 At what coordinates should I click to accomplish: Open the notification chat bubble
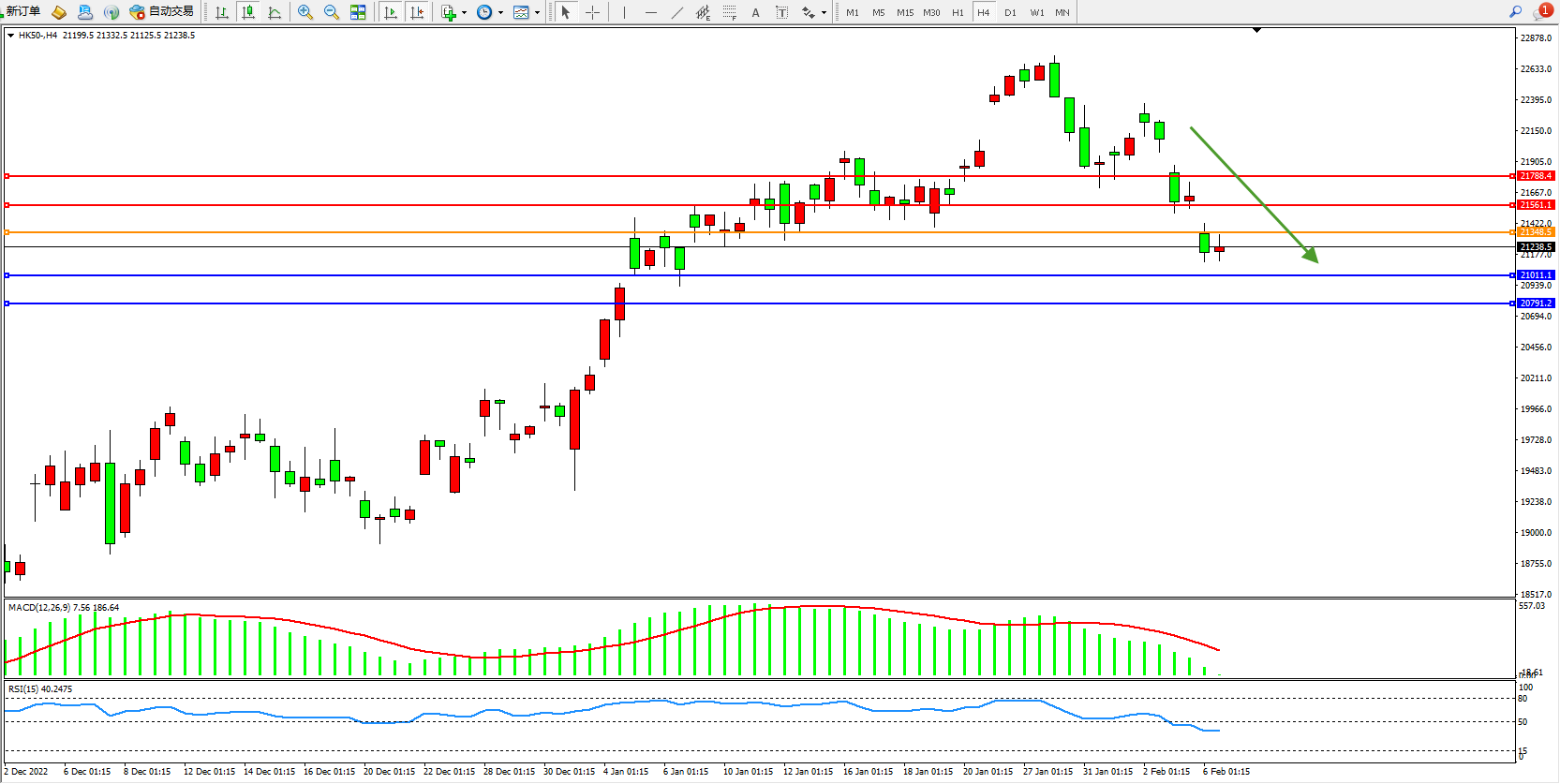point(1541,12)
